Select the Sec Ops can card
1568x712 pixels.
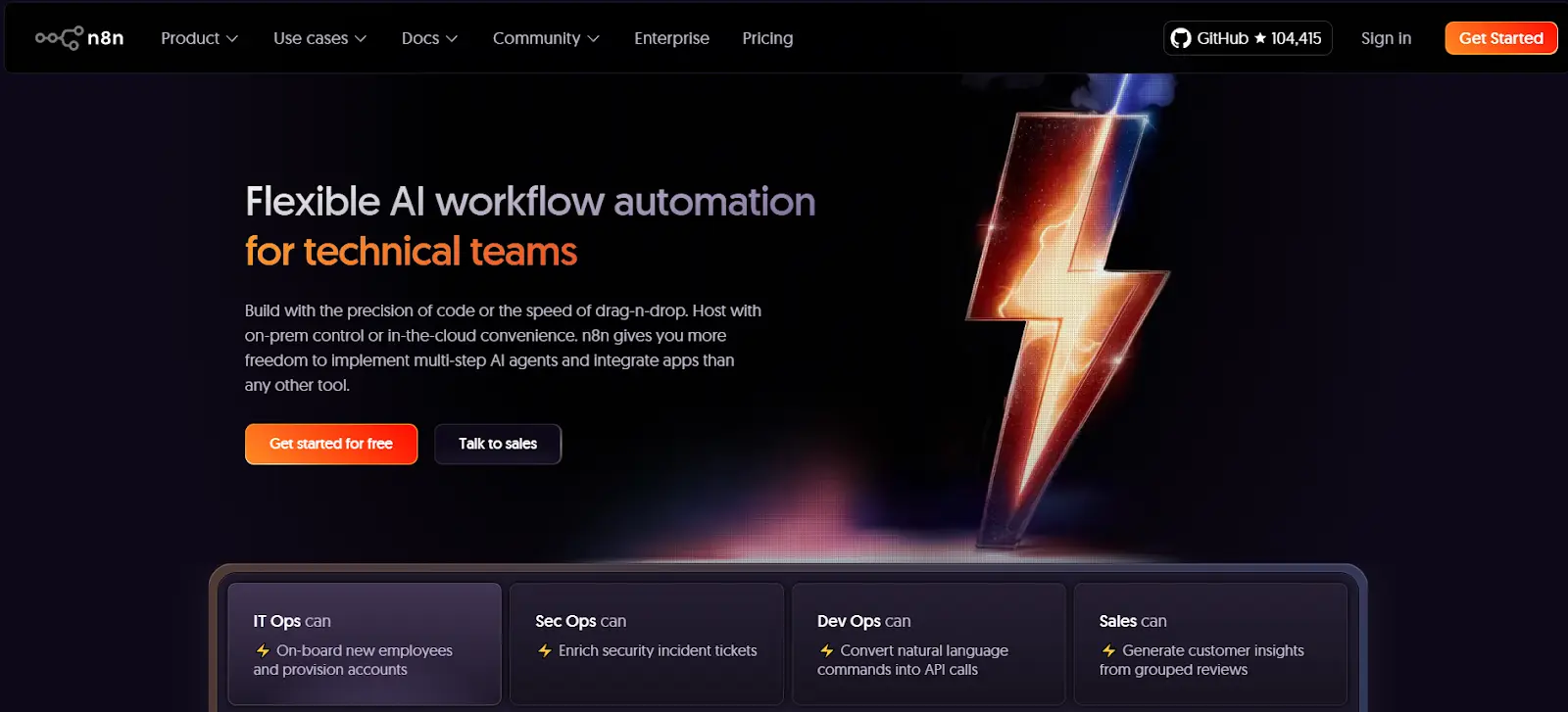pos(647,643)
